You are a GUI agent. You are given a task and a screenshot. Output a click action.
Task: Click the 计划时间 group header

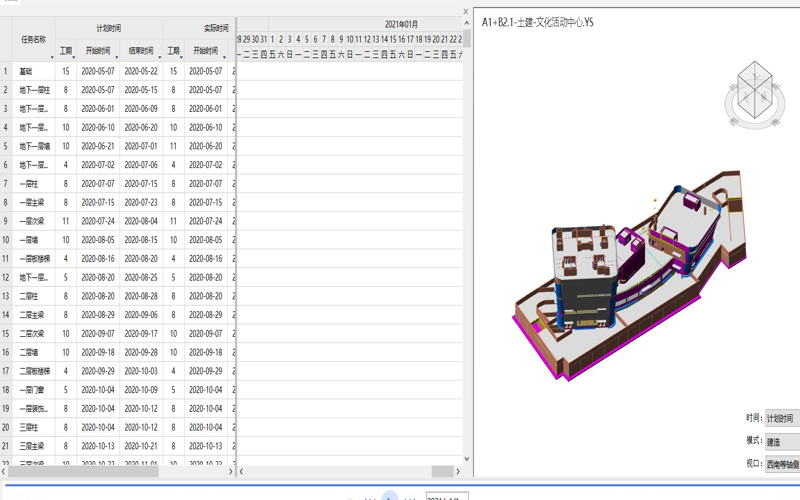coord(109,28)
